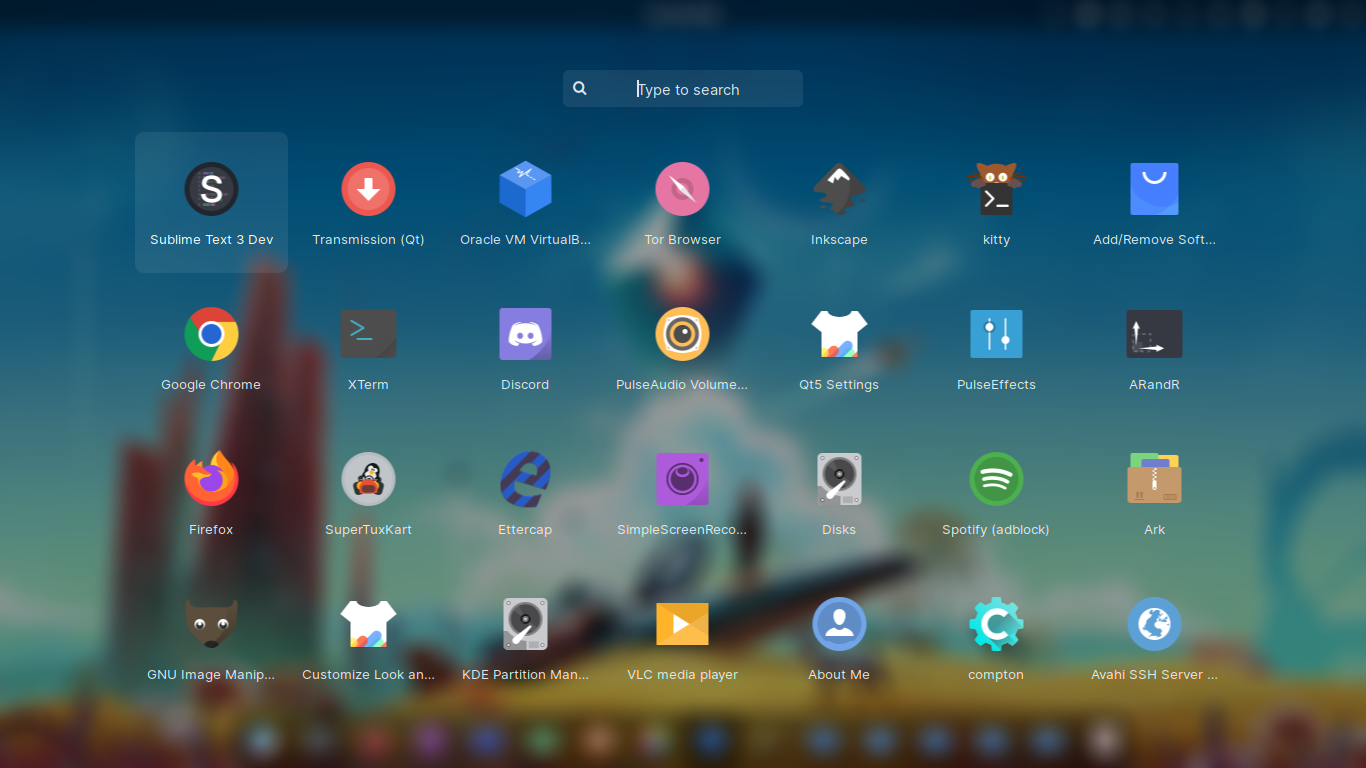Launch GNU Image Manipulation Program
Screen dimensions: 1366x768
tap(211, 624)
